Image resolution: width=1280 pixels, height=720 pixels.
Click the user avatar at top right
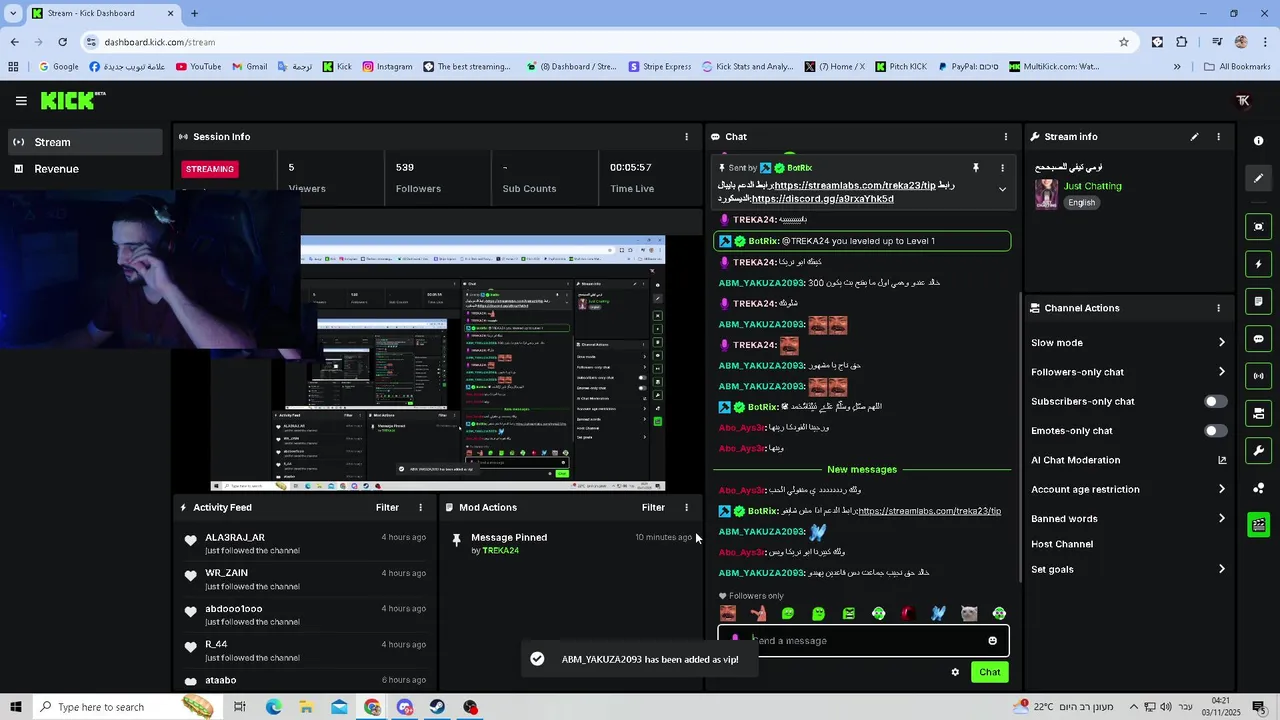click(x=1243, y=101)
